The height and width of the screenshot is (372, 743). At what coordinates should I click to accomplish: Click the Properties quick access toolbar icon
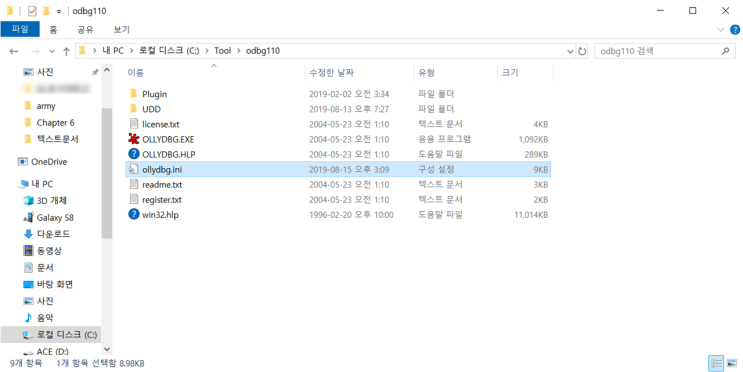pos(32,10)
